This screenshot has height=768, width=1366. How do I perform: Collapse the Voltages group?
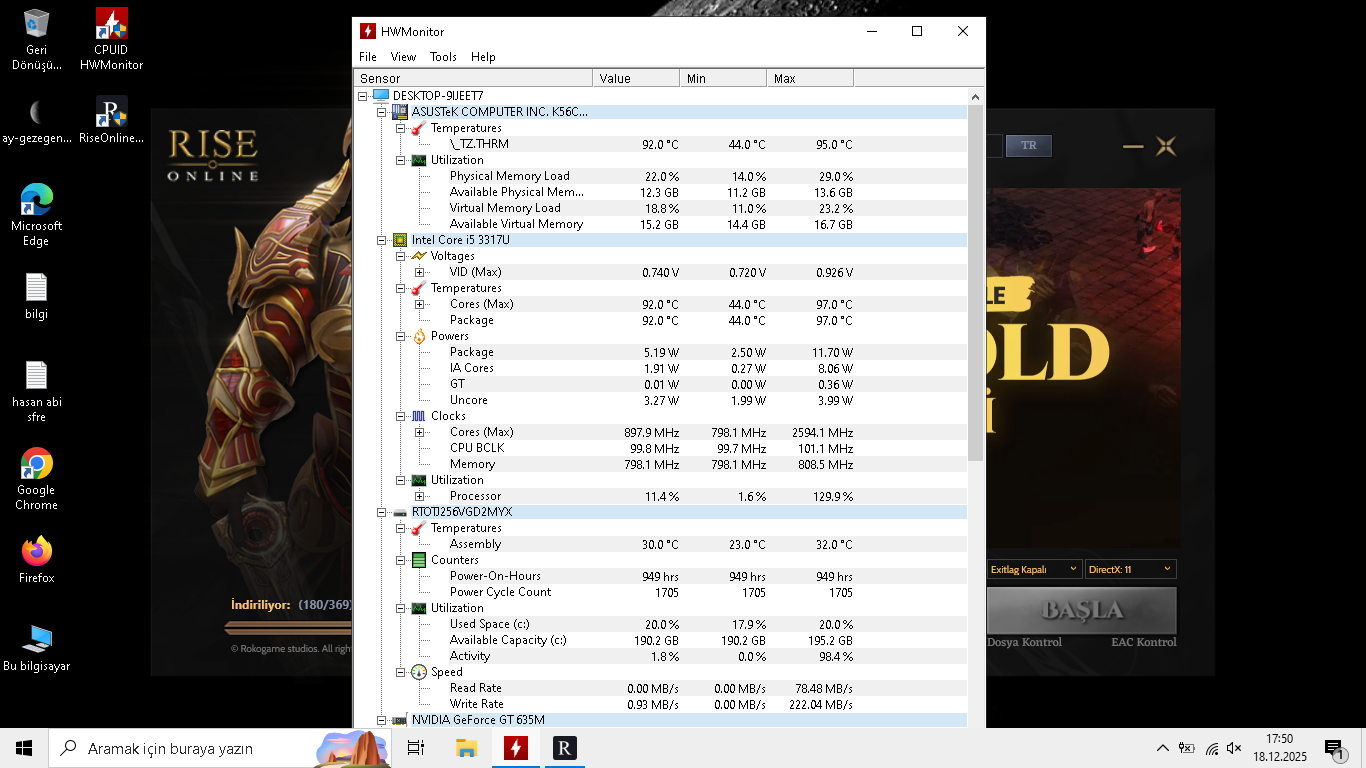tap(401, 256)
